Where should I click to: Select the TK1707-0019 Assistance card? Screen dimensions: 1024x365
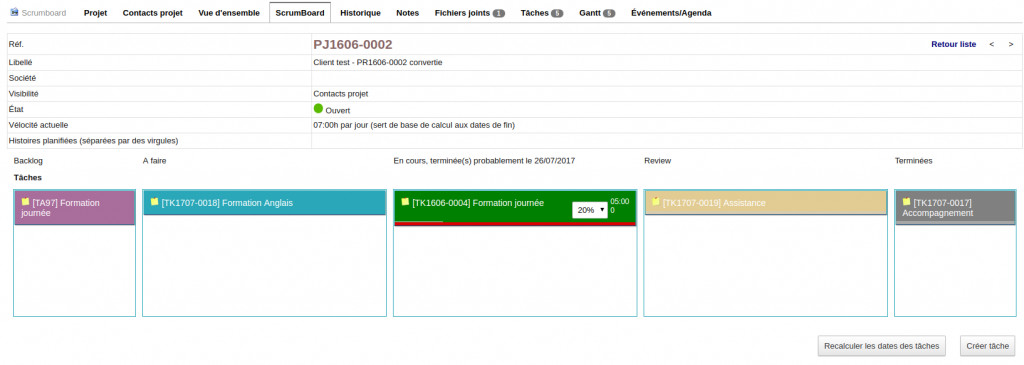(x=765, y=202)
